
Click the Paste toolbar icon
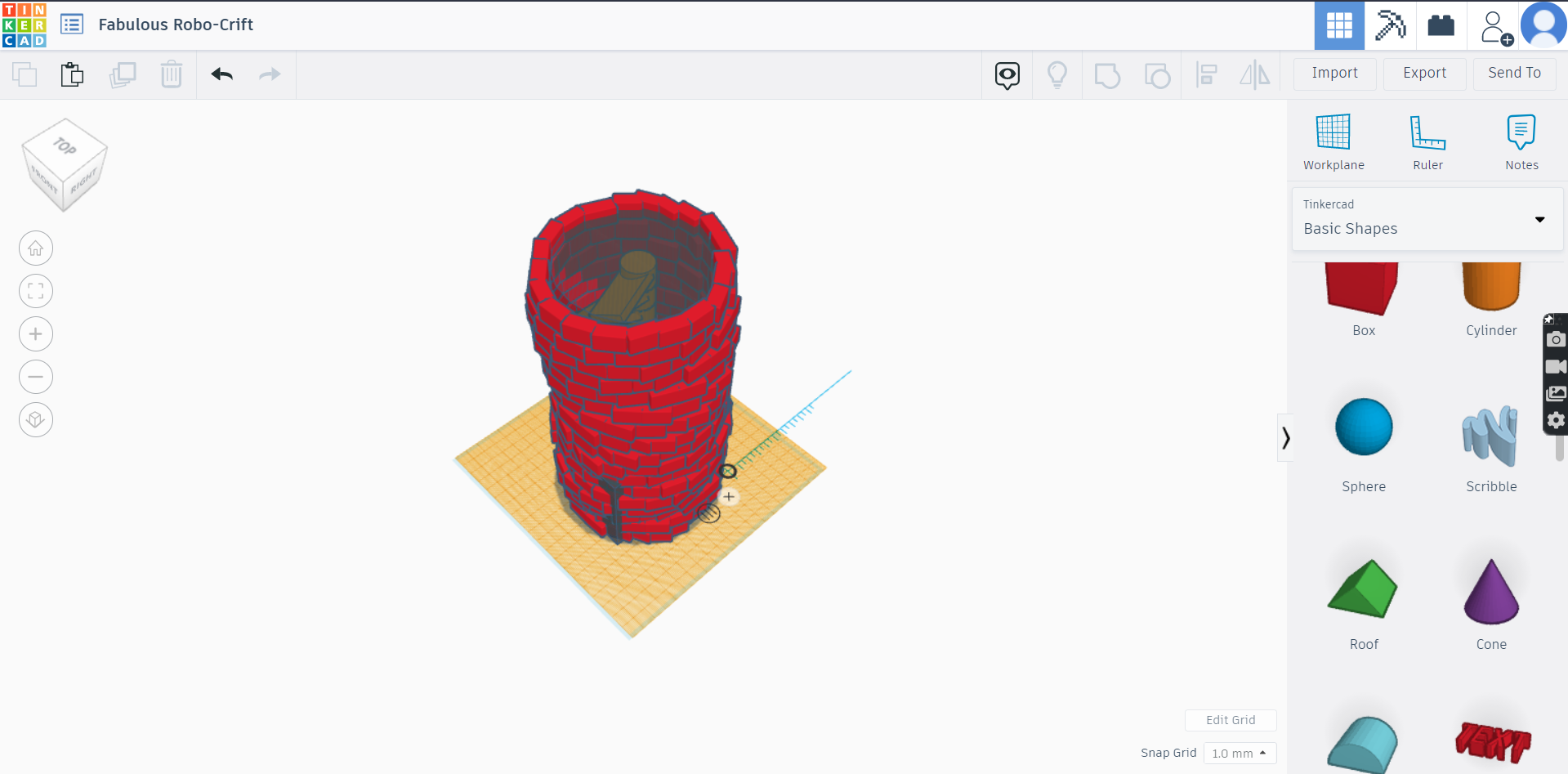72,74
